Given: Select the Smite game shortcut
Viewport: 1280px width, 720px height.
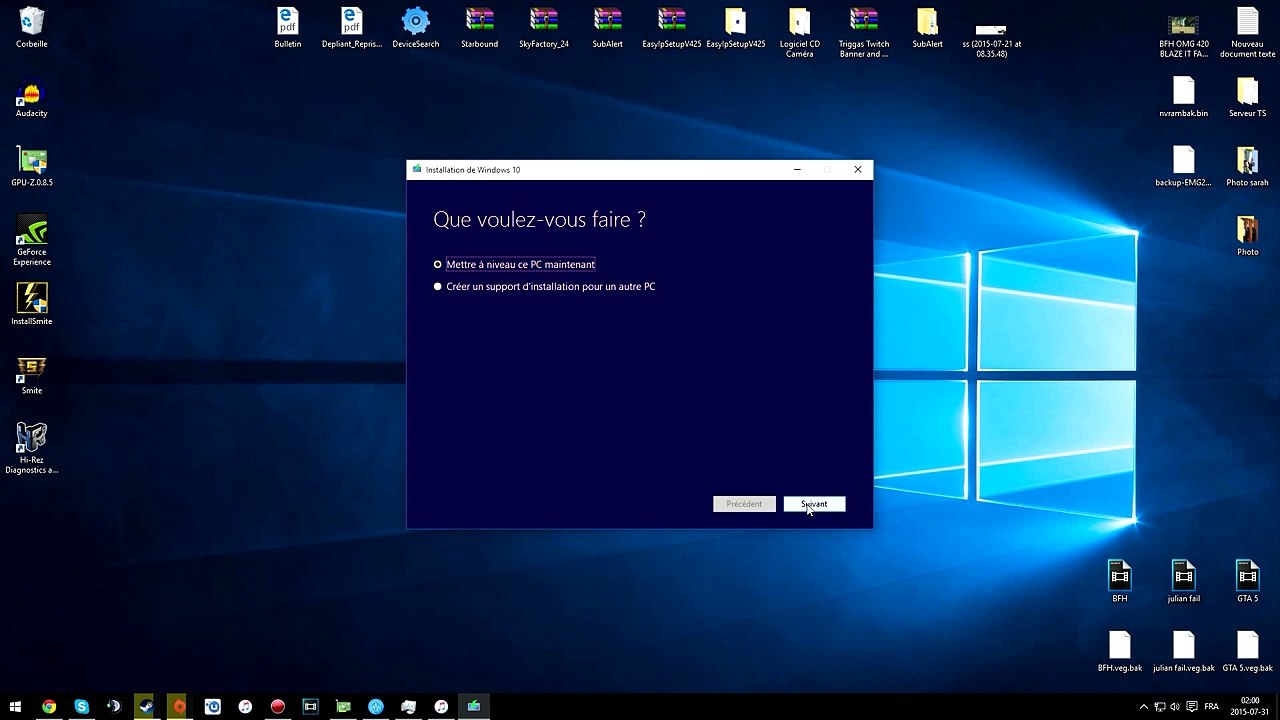Looking at the screenshot, I should [x=32, y=375].
